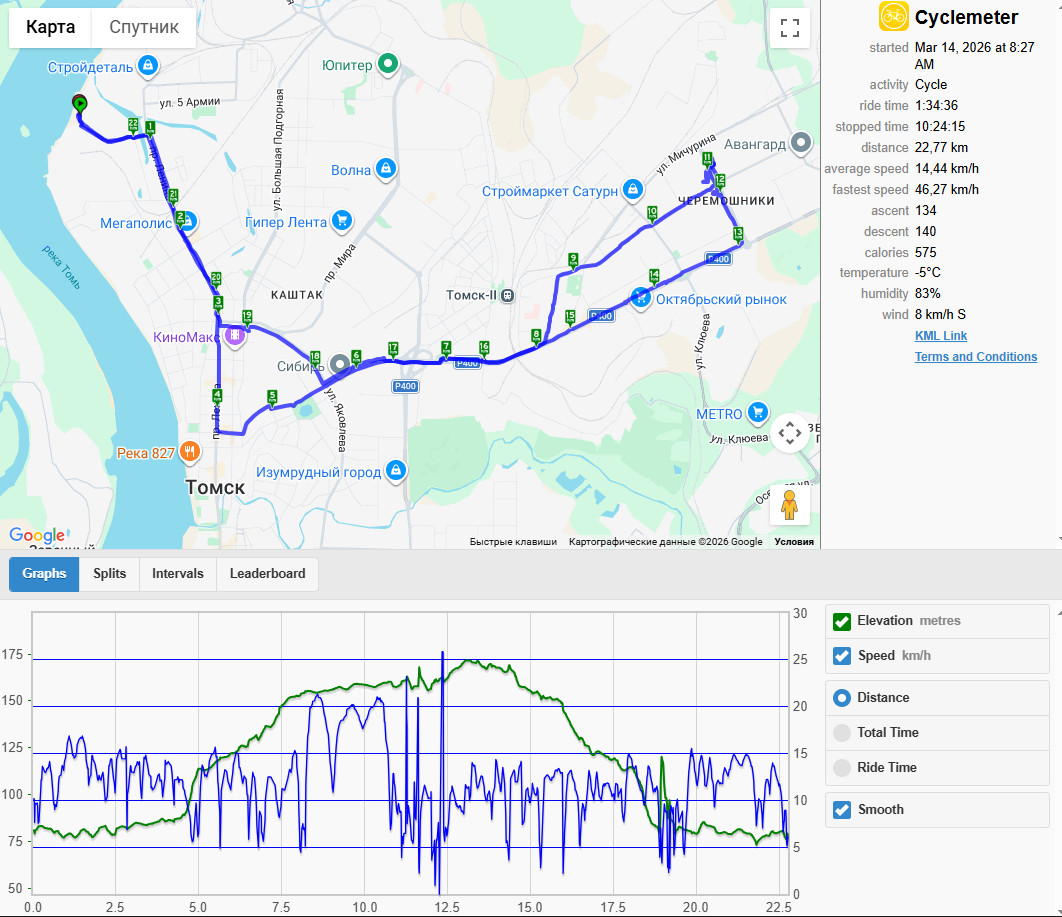Screen dimensions: 1062x917
Task: Click the КиноМакс cinema pin
Action: (235, 335)
